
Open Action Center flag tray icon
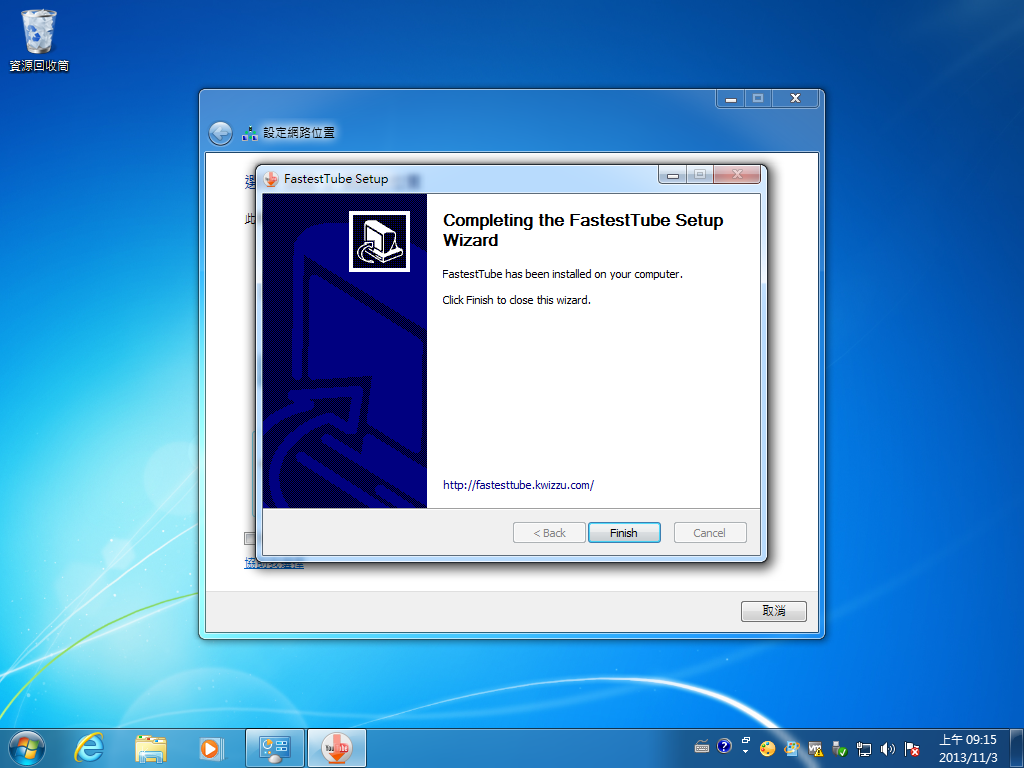tap(912, 749)
